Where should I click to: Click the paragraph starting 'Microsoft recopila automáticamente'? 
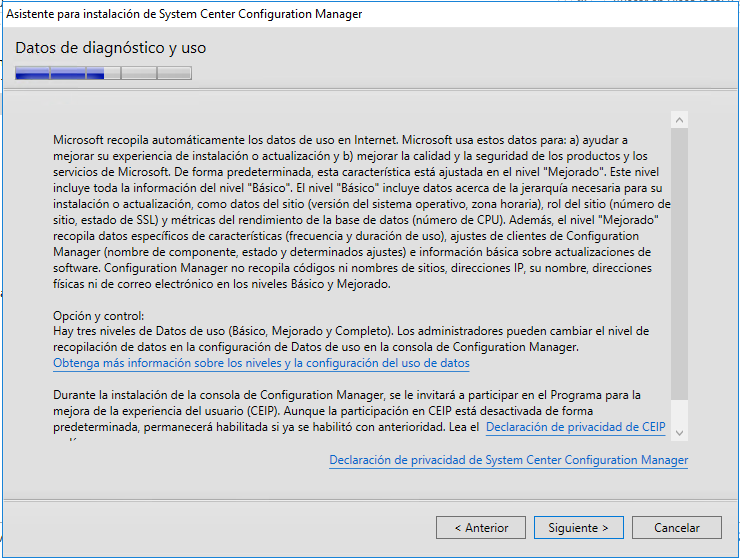coord(362,212)
